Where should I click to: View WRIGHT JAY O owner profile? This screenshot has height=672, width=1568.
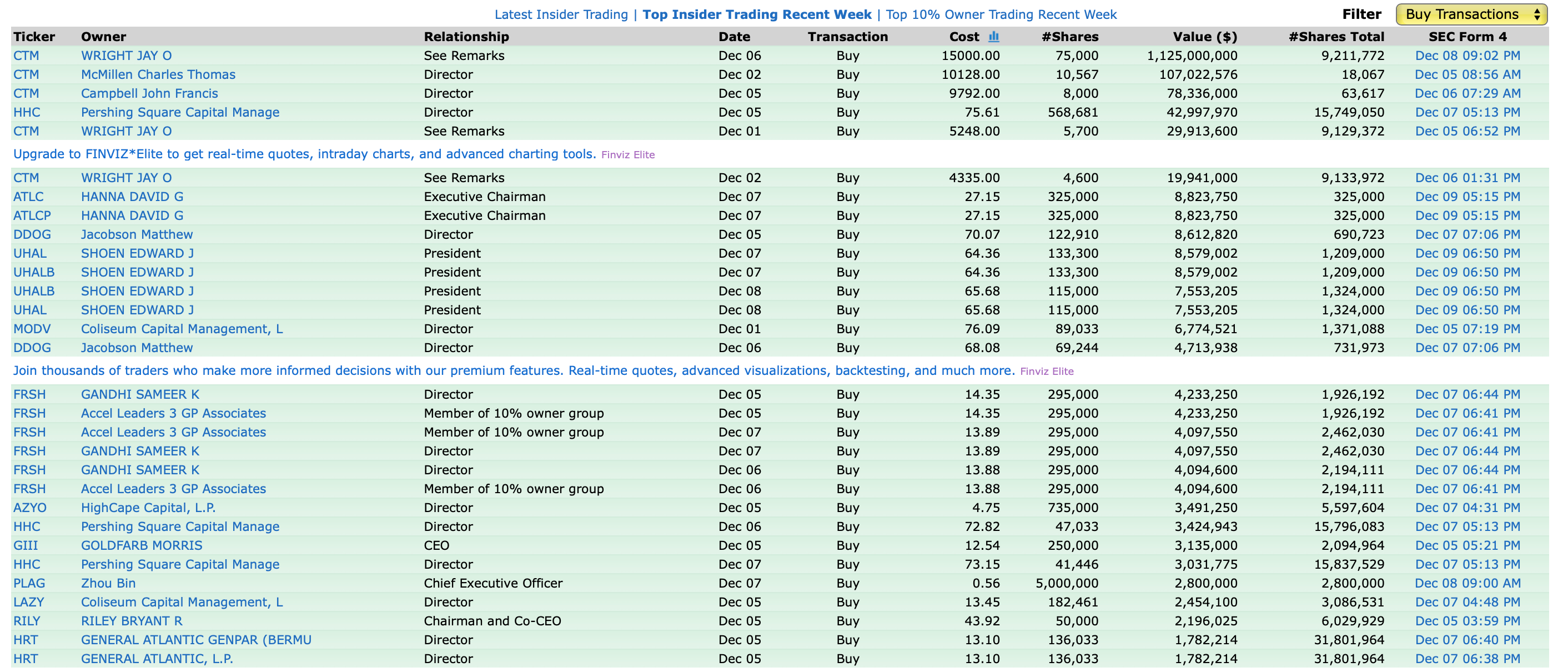(x=127, y=56)
